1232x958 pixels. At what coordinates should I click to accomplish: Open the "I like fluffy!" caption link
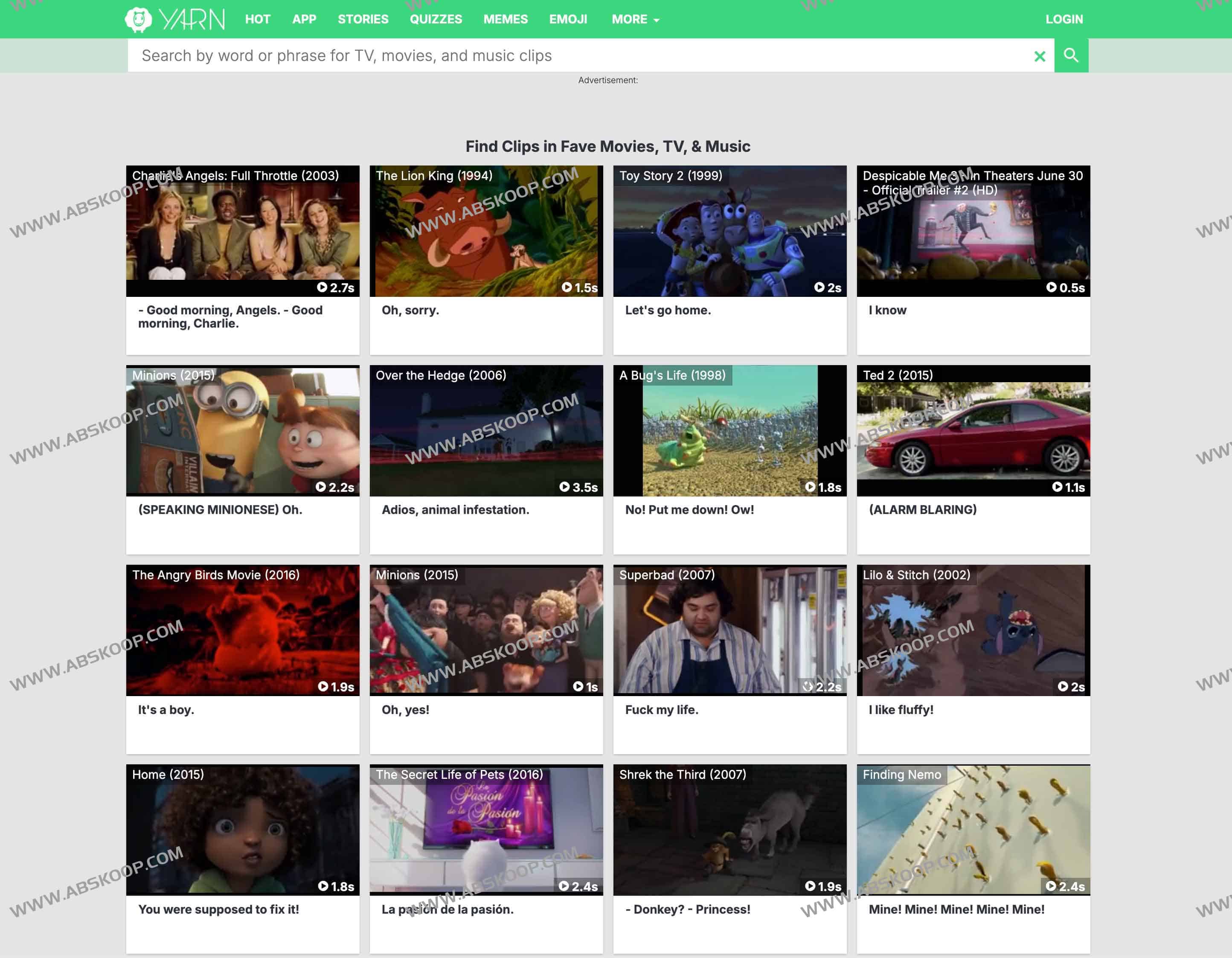point(900,710)
